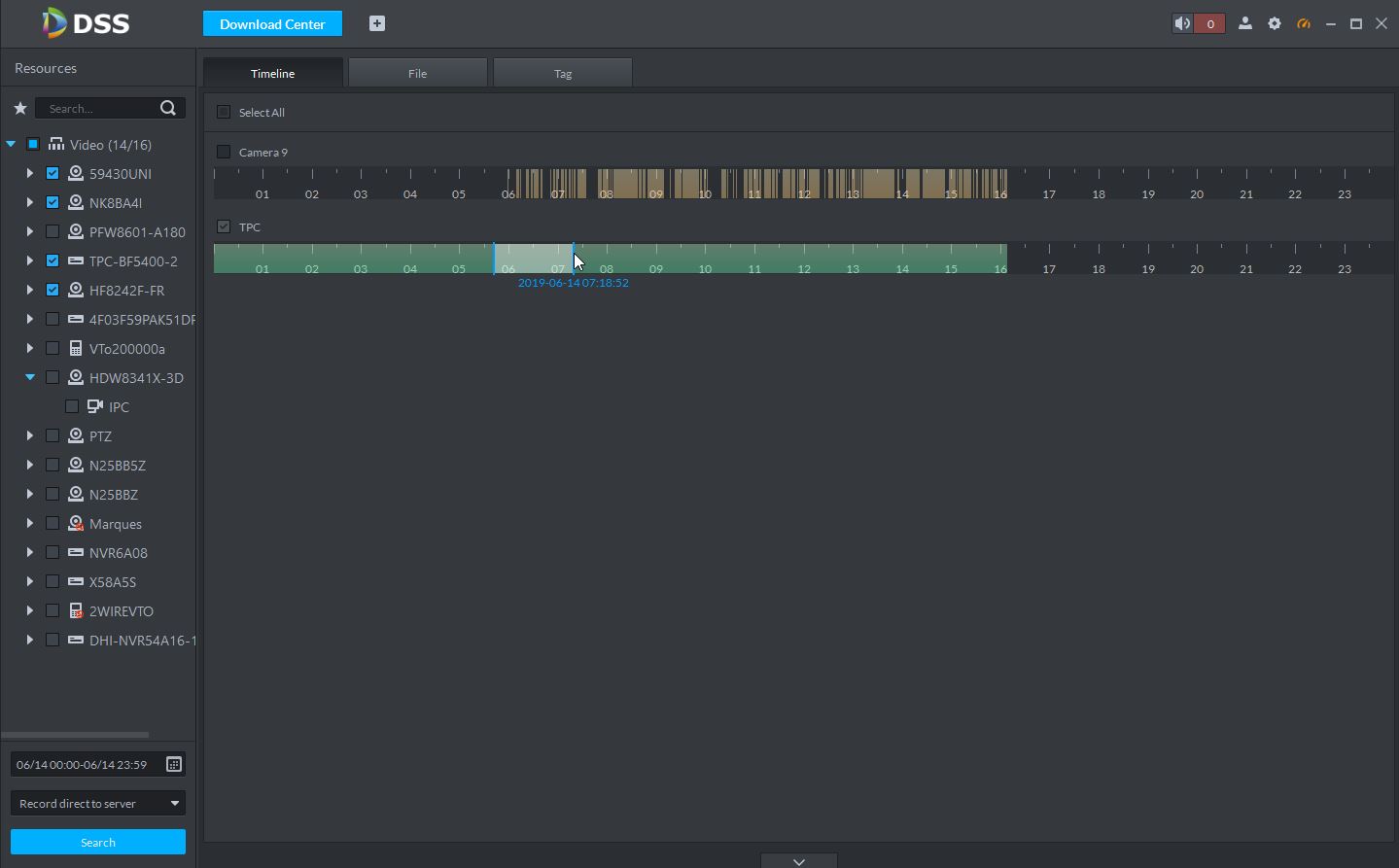
Task: Click the favorites star icon
Action: [20, 108]
